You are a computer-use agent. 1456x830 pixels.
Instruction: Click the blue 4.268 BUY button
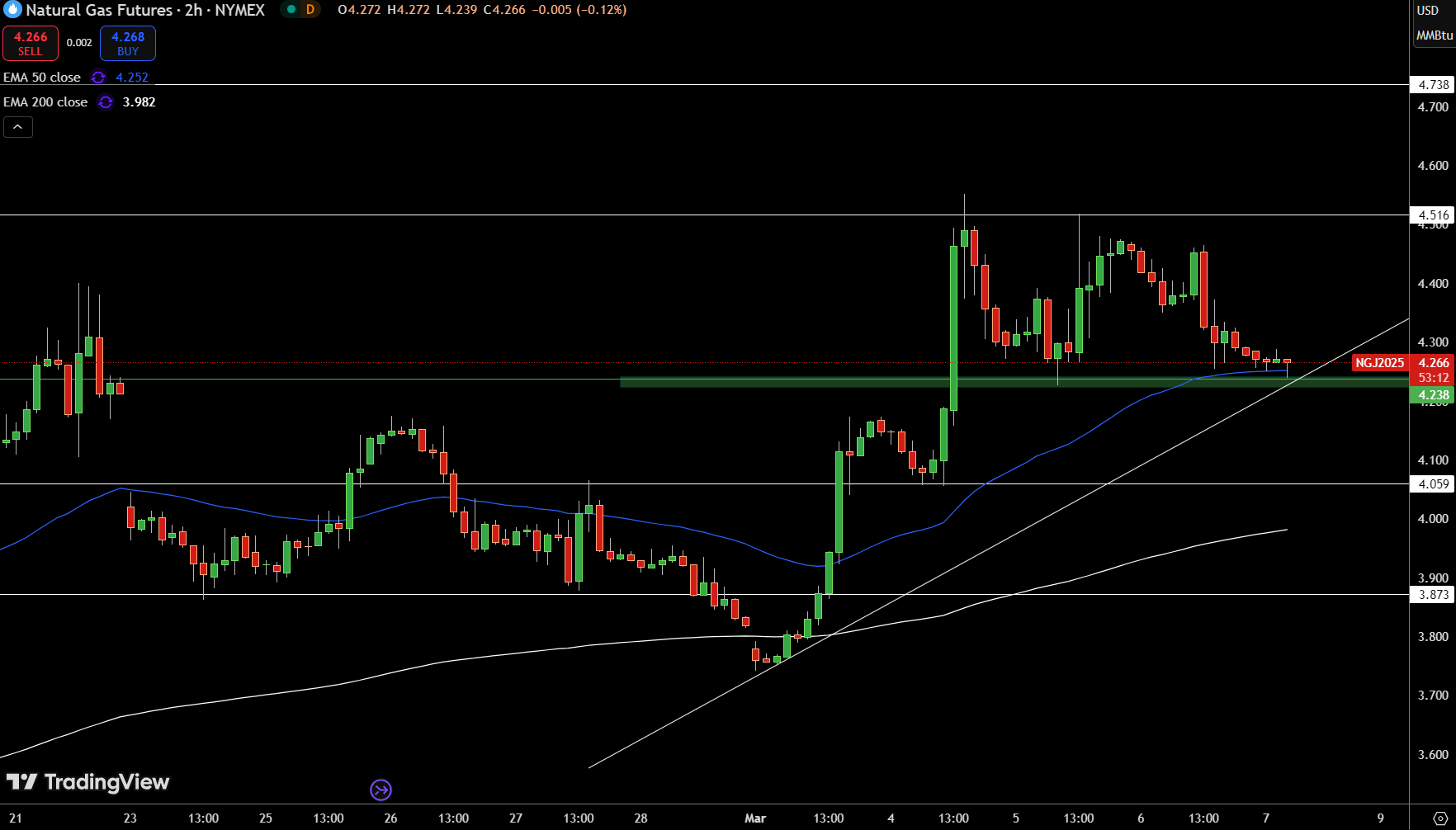click(x=128, y=44)
